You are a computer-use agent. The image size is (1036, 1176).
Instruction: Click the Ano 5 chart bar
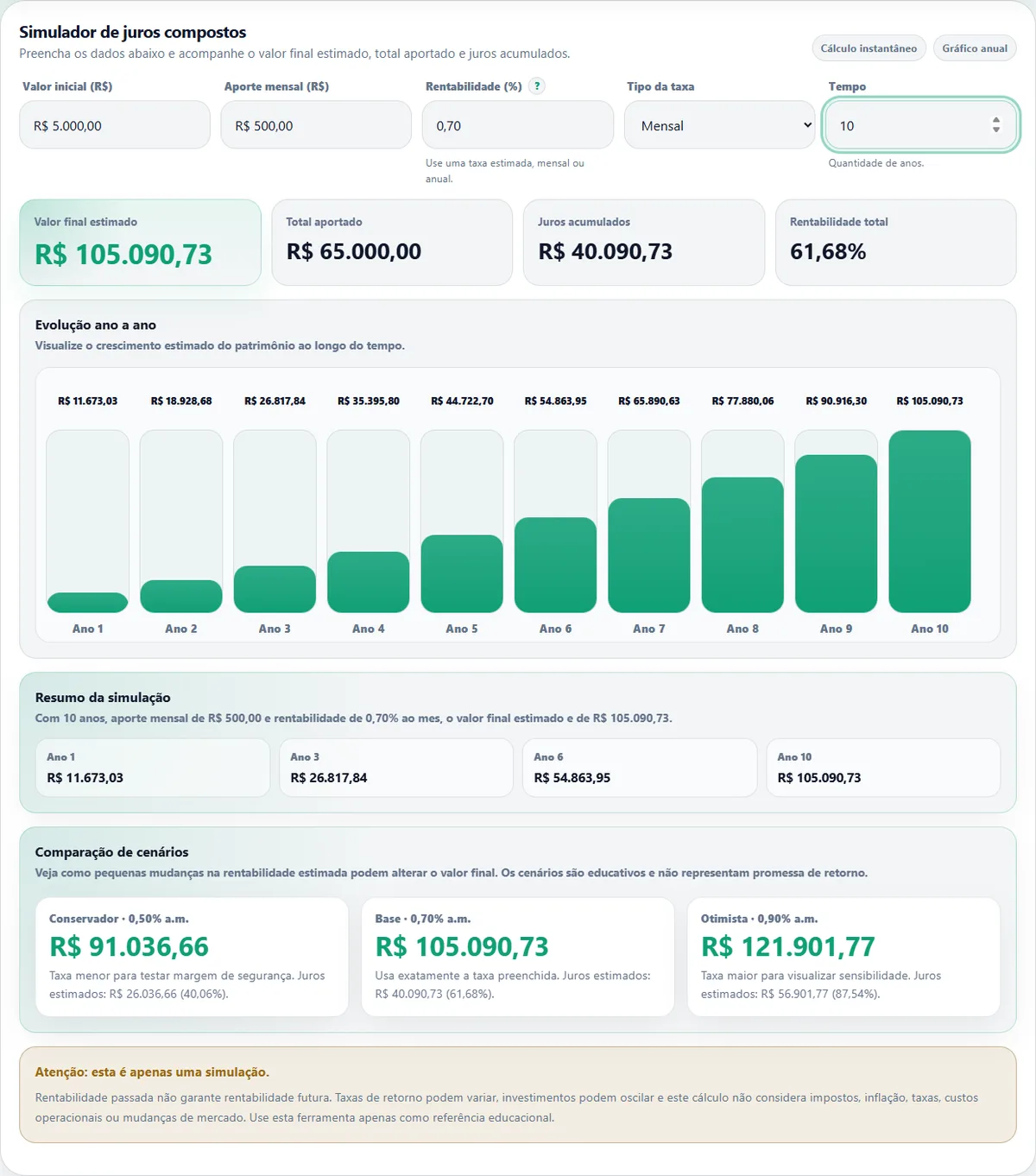pos(462,573)
